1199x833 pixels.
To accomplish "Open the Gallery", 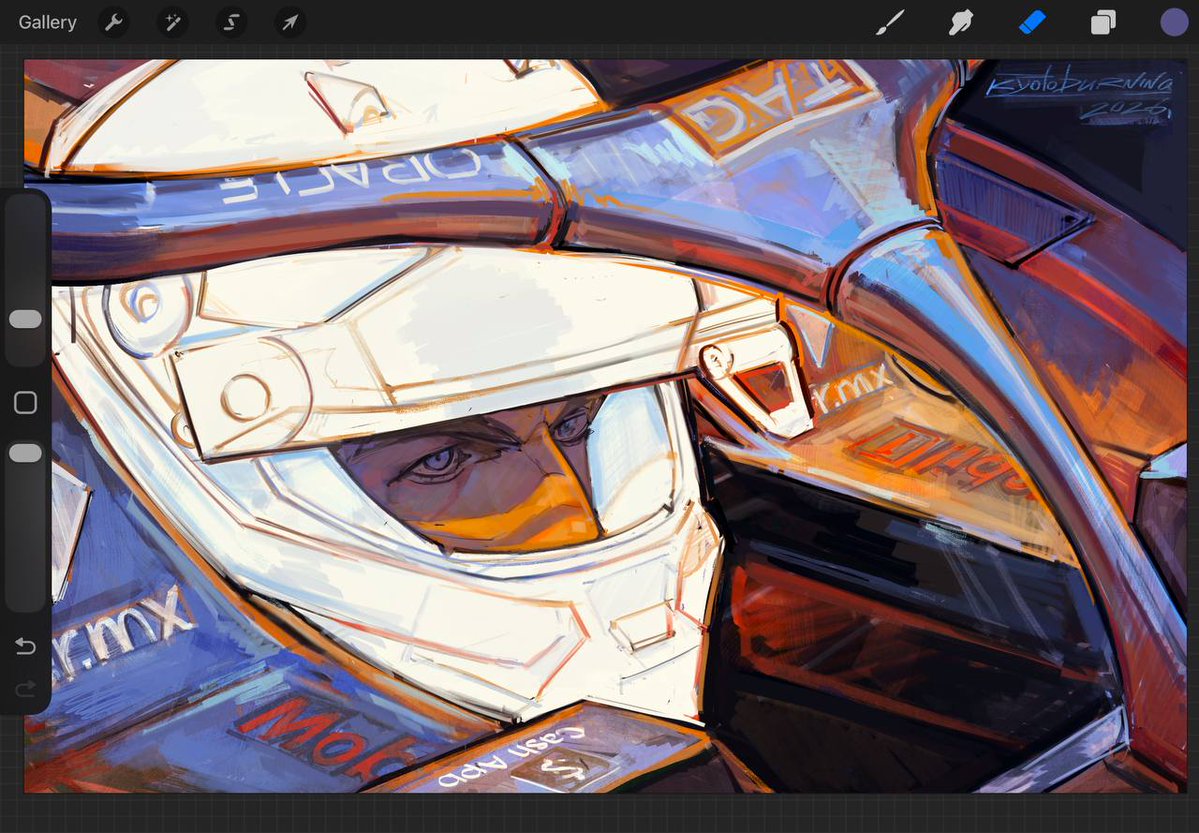I will pos(47,22).
